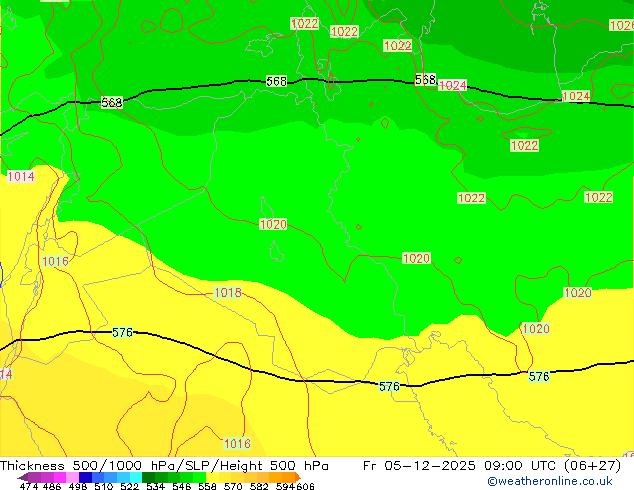Click the dark green legend swatch above 534
The width and height of the screenshot is (634, 490).
[149, 477]
